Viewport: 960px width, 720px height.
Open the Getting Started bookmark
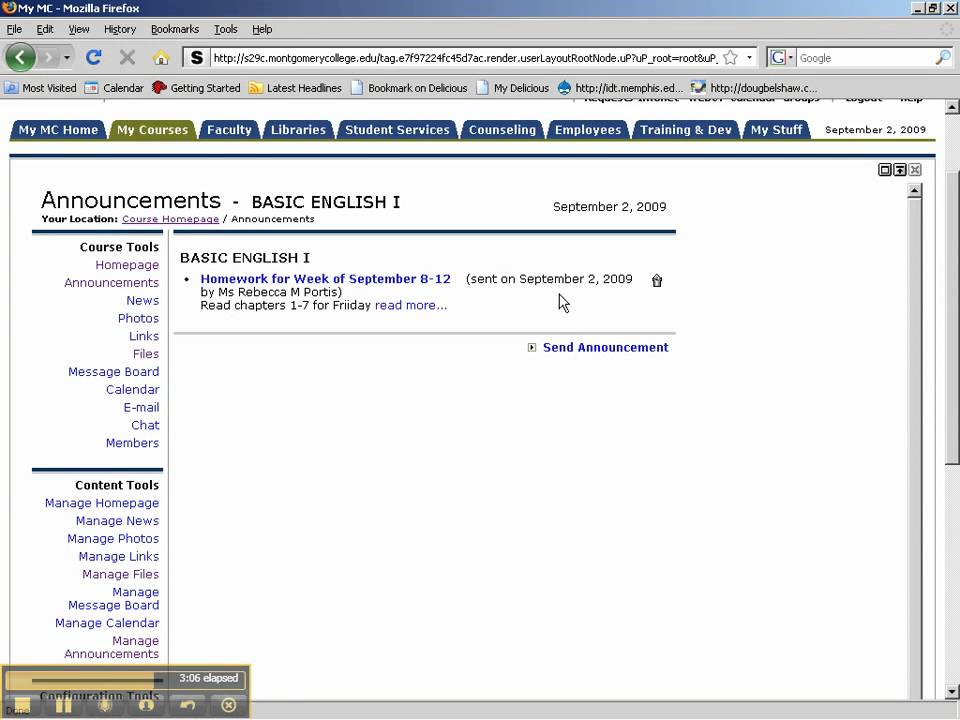click(196, 88)
